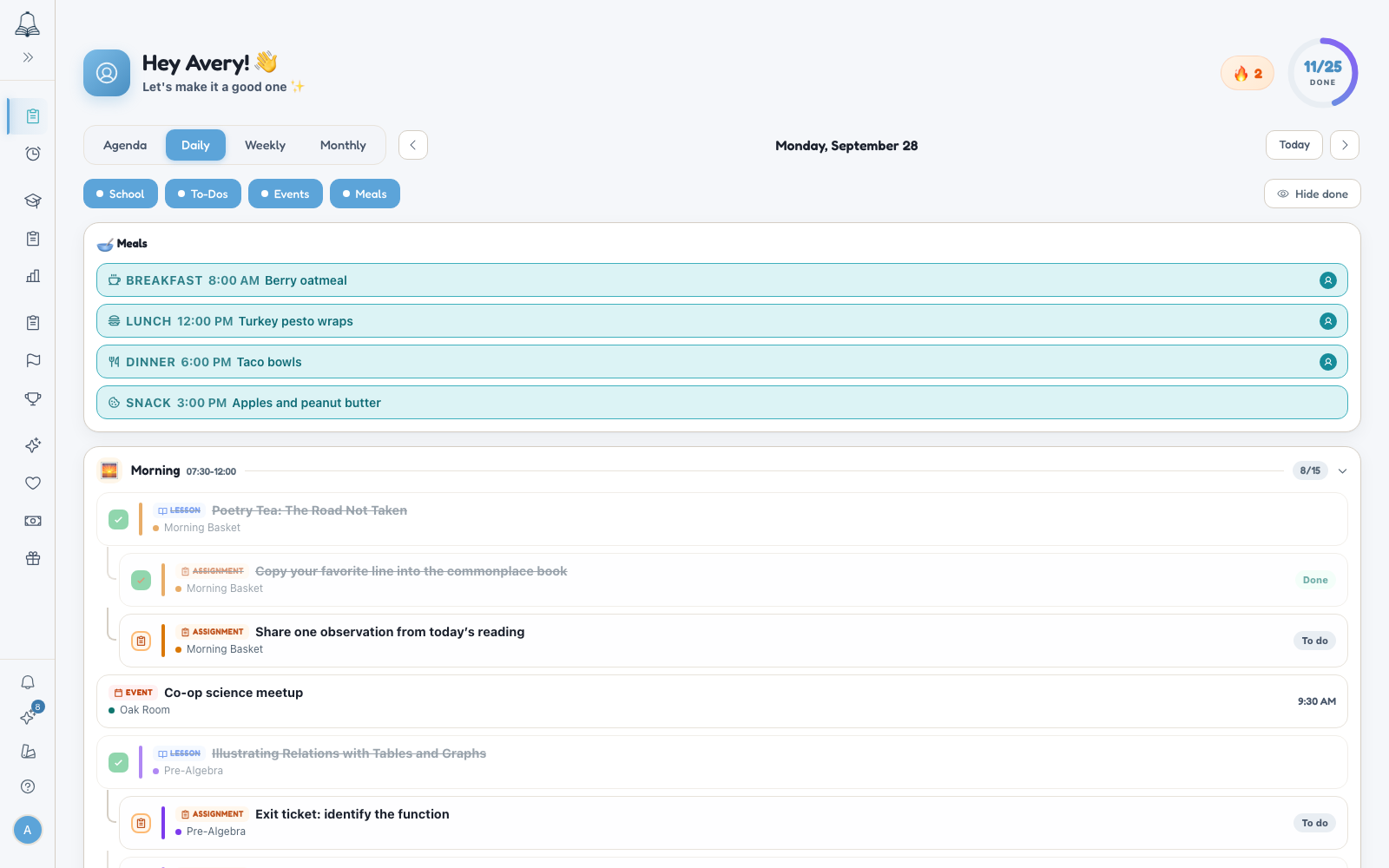The height and width of the screenshot is (868, 1389).
Task: Uncheck Illustrating Relations lesson checkbox
Action: tap(119, 762)
